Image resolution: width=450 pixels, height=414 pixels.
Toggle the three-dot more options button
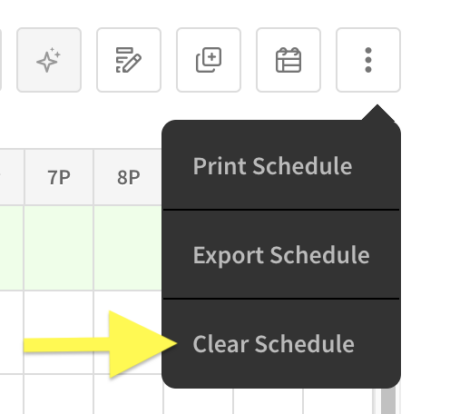[x=368, y=60]
